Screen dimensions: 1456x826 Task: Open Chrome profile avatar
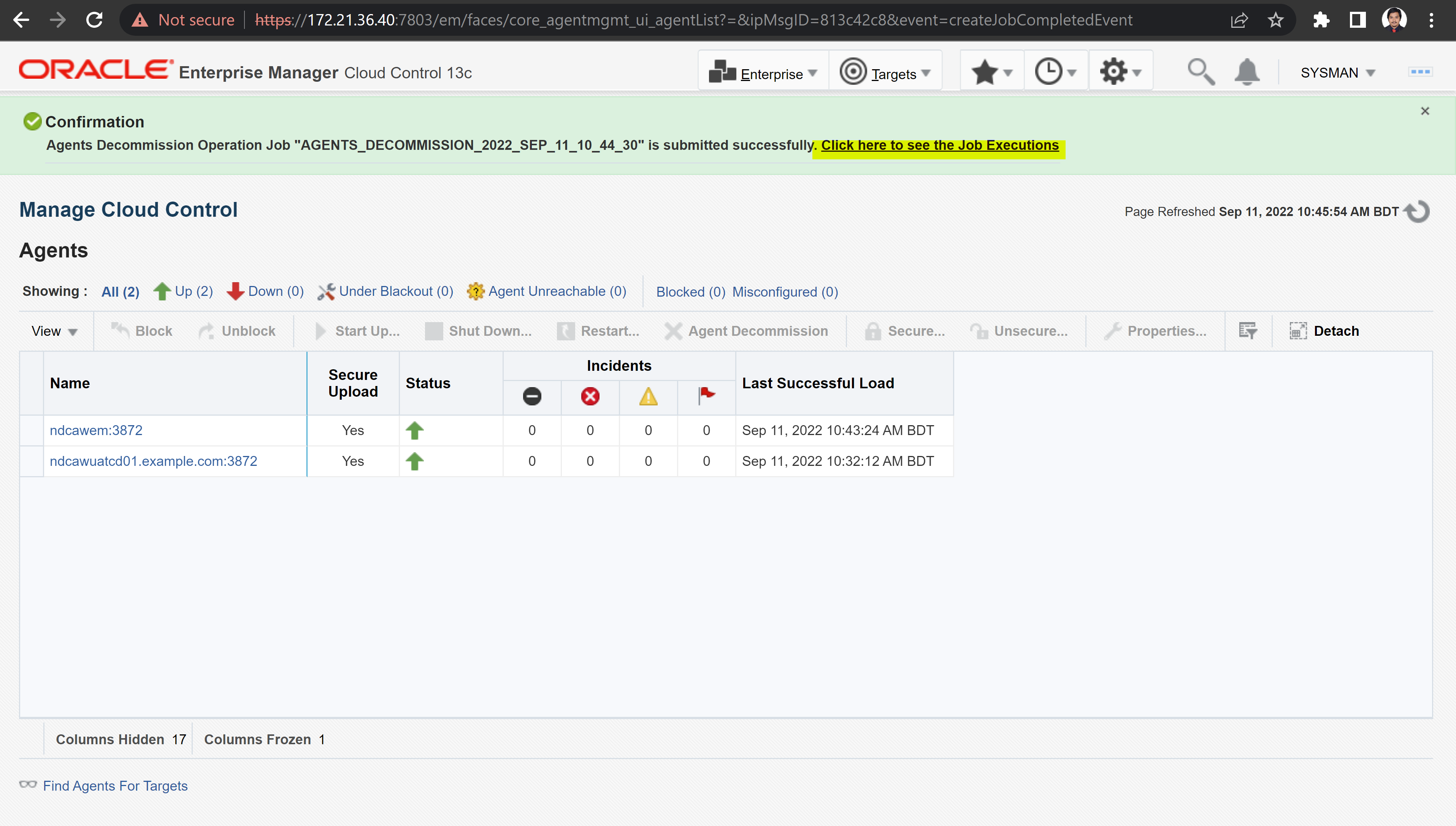point(1395,21)
